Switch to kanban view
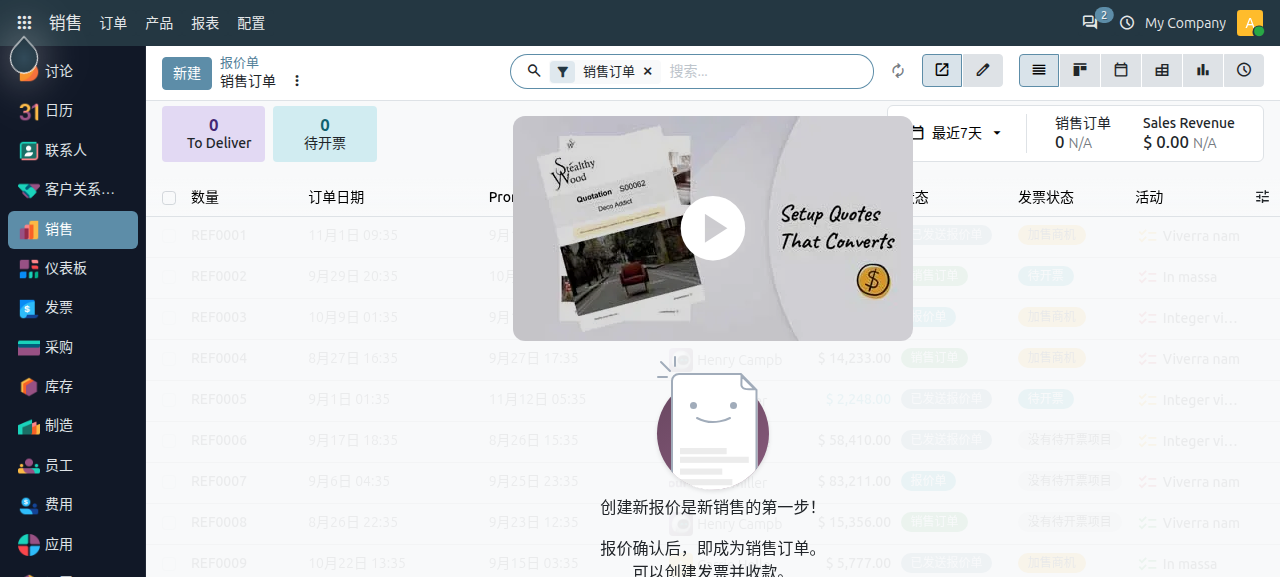 coord(1080,70)
